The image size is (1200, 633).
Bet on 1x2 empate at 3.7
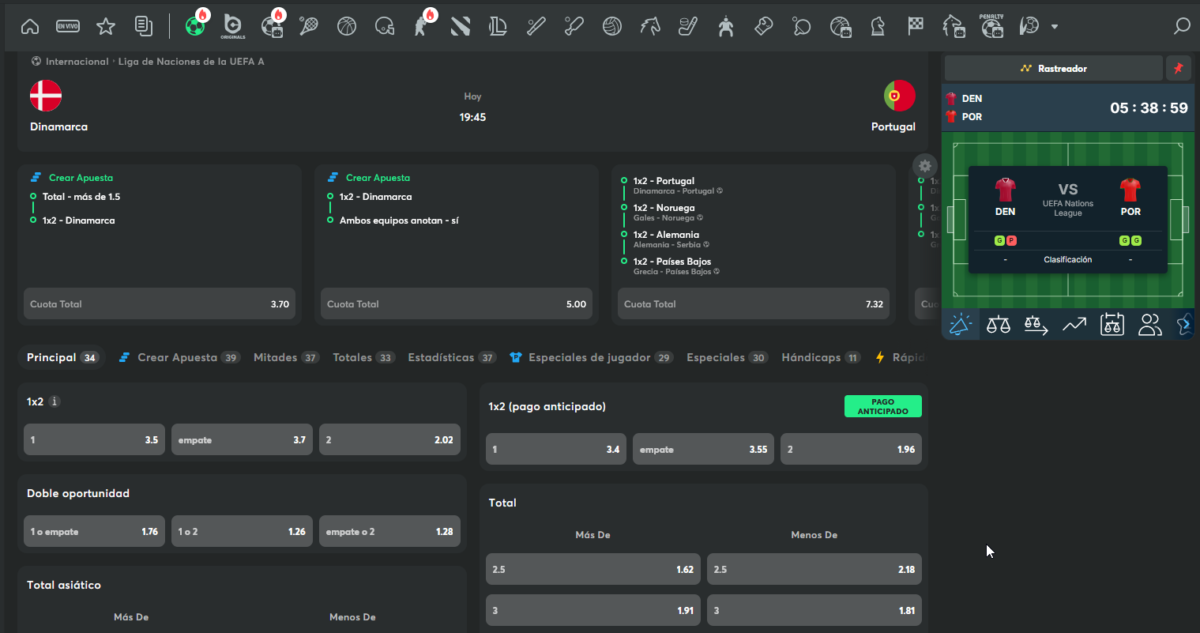pos(242,439)
